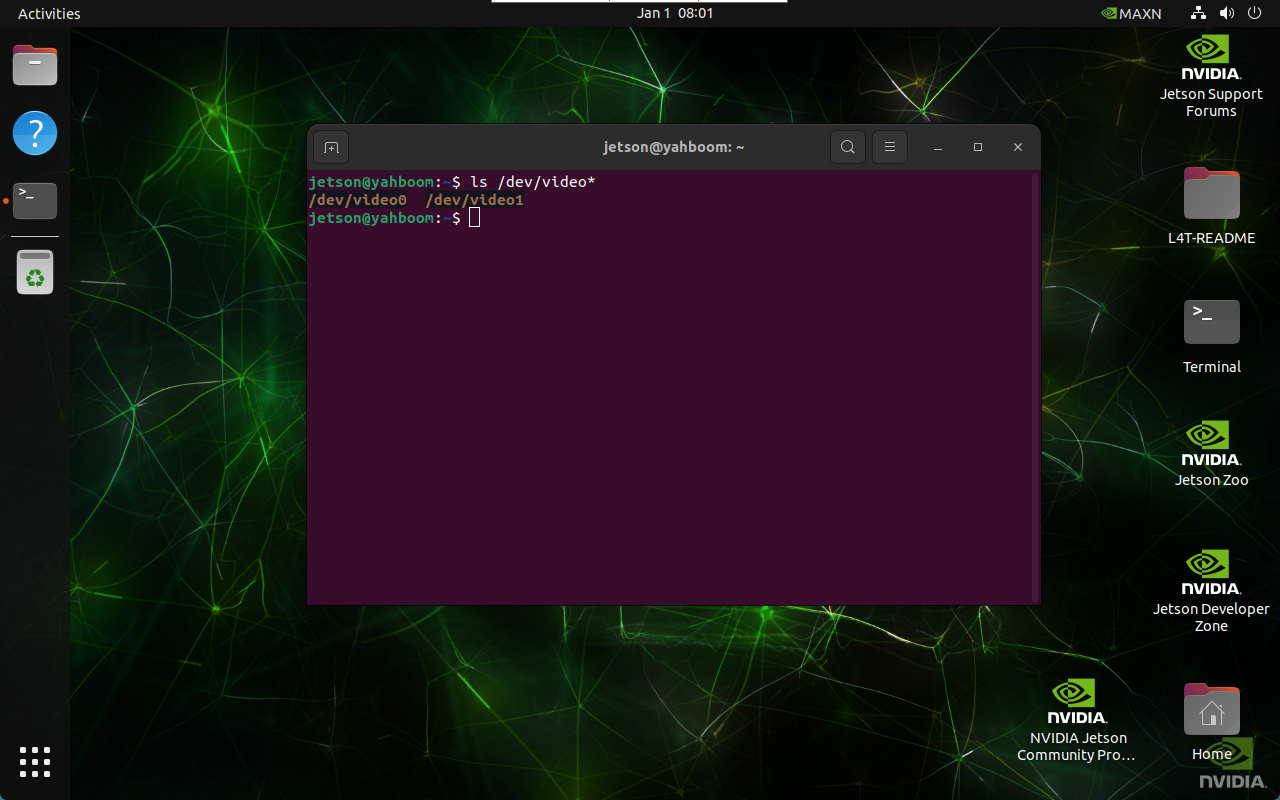Open the system menu via power icon
The height and width of the screenshot is (800, 1280).
click(x=1254, y=13)
